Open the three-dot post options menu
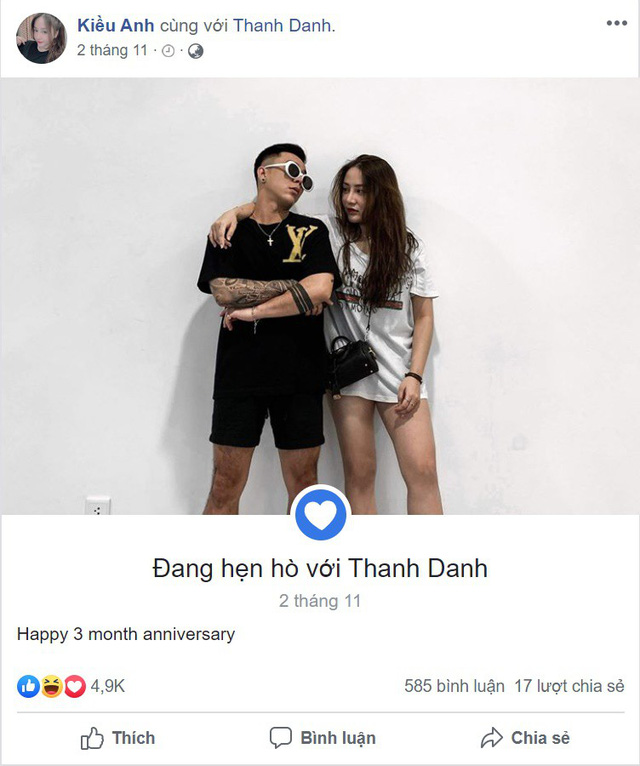Viewport: 640px width, 766px height. tap(617, 23)
